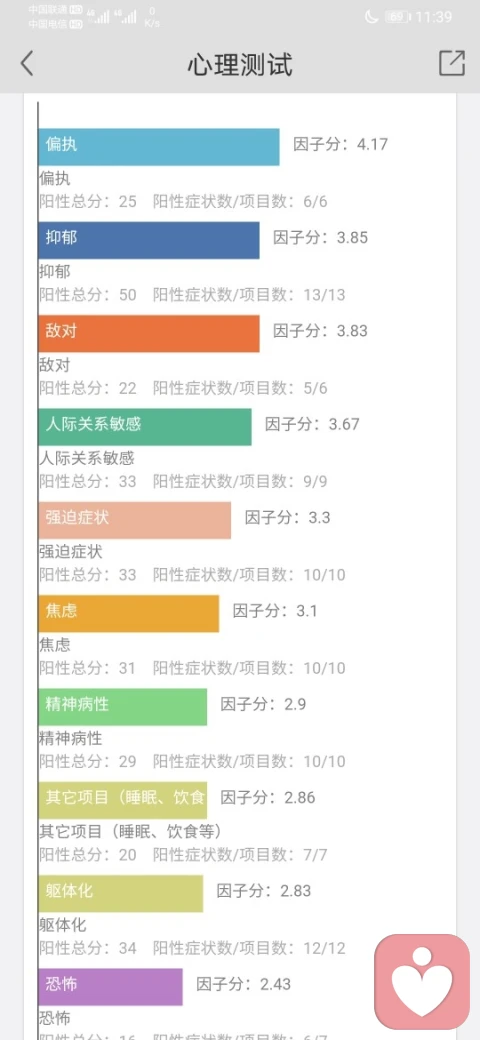
Task: Select the yellow-orange 焦虑 bar
Action: [129, 614]
